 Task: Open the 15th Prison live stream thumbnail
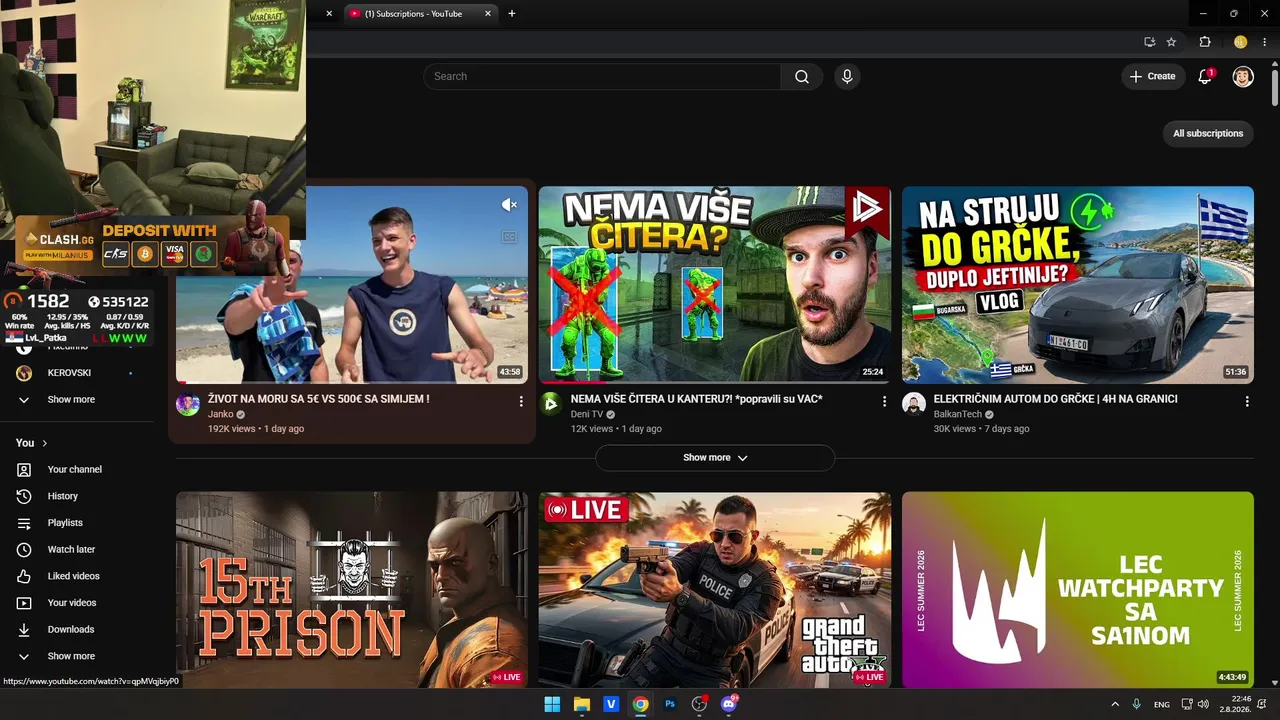click(x=352, y=590)
